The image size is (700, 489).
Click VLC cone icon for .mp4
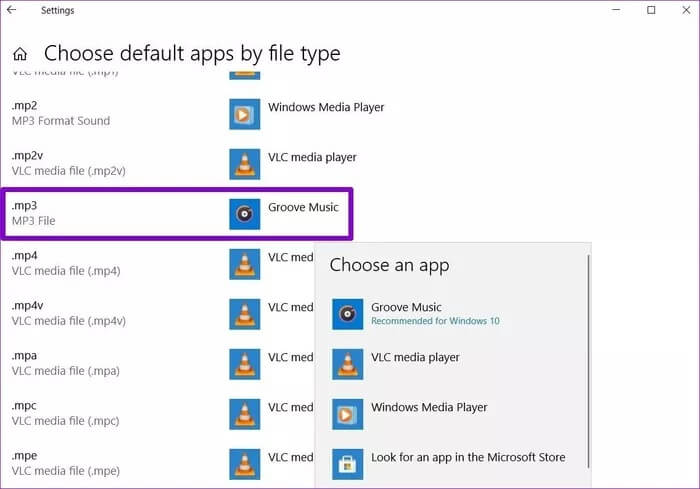click(x=245, y=264)
